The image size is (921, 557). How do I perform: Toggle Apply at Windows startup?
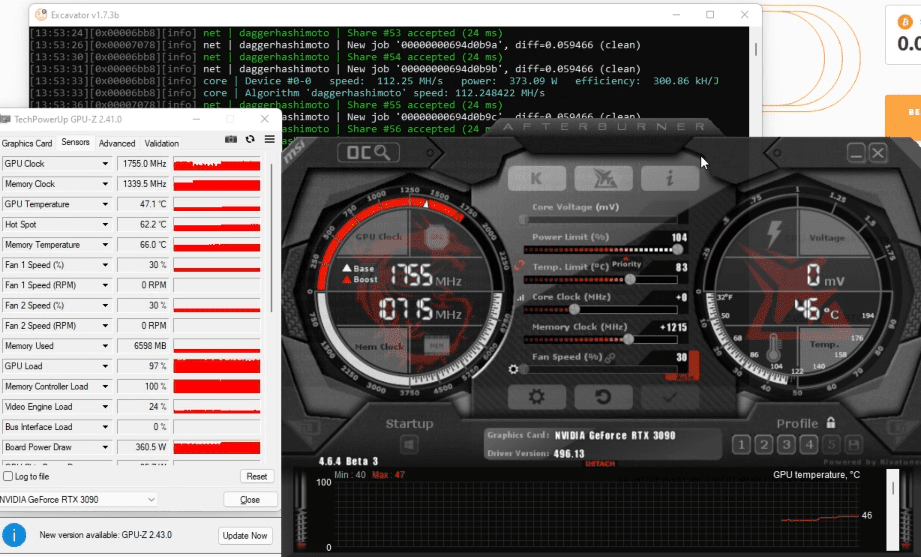[x=409, y=445]
